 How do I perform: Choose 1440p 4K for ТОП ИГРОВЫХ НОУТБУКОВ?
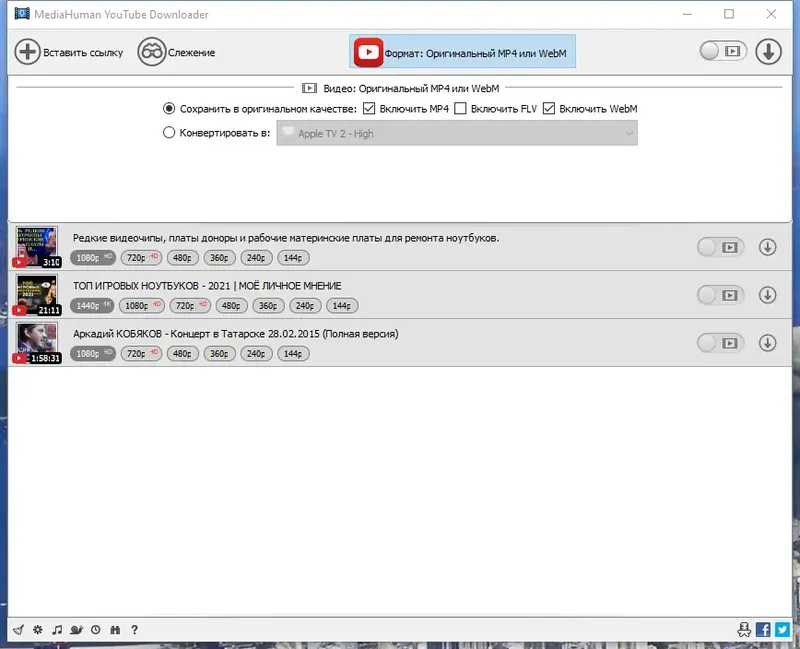[92, 306]
